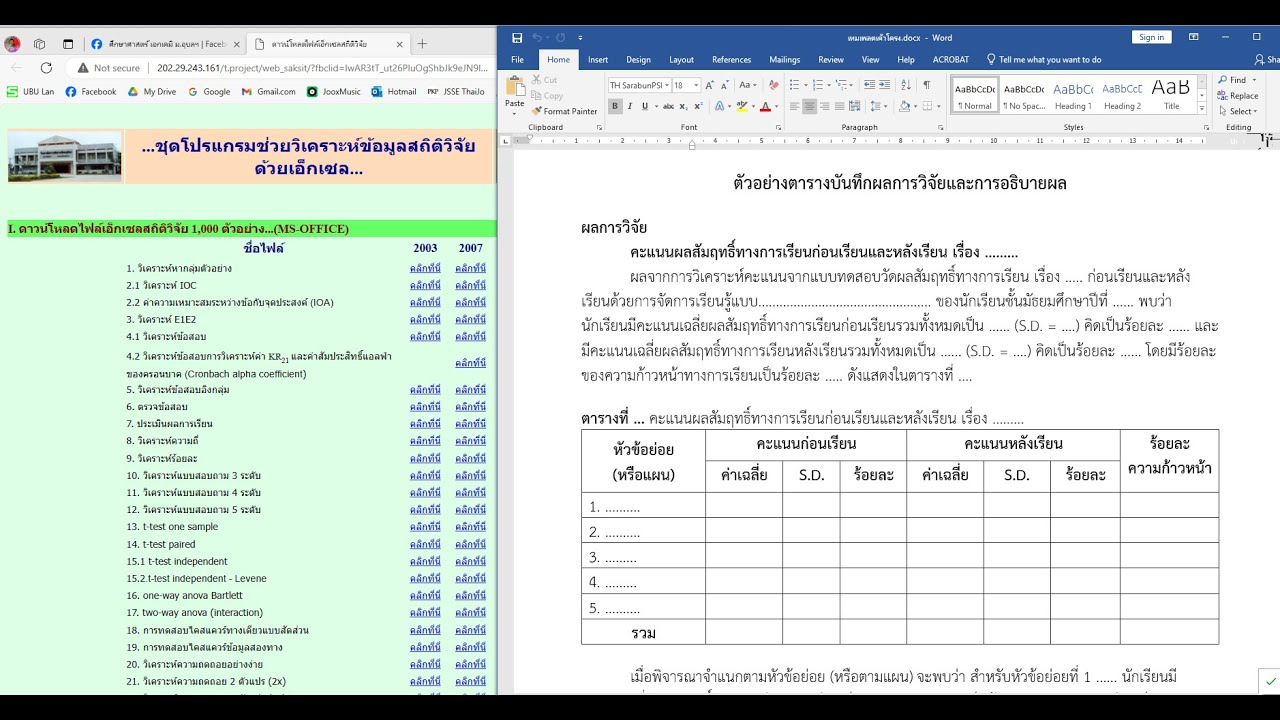This screenshot has height=720, width=1280.
Task: Click the Sign in button in Word
Action: click(1151, 37)
